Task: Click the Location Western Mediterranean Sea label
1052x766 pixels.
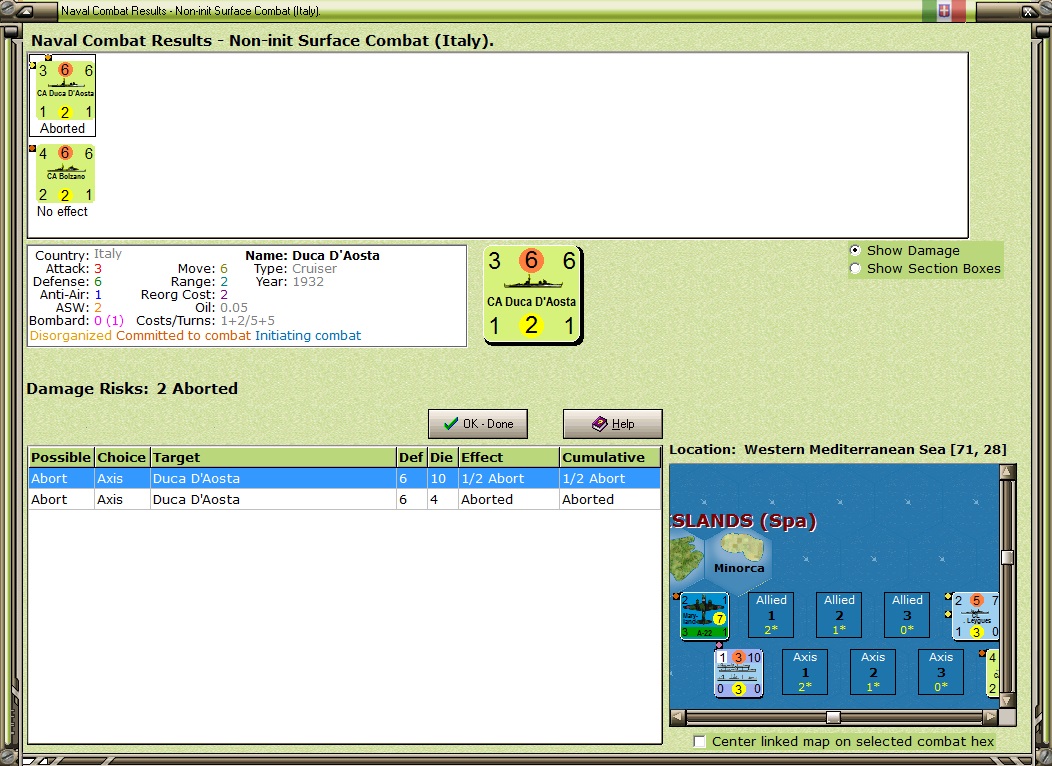Action: point(838,449)
